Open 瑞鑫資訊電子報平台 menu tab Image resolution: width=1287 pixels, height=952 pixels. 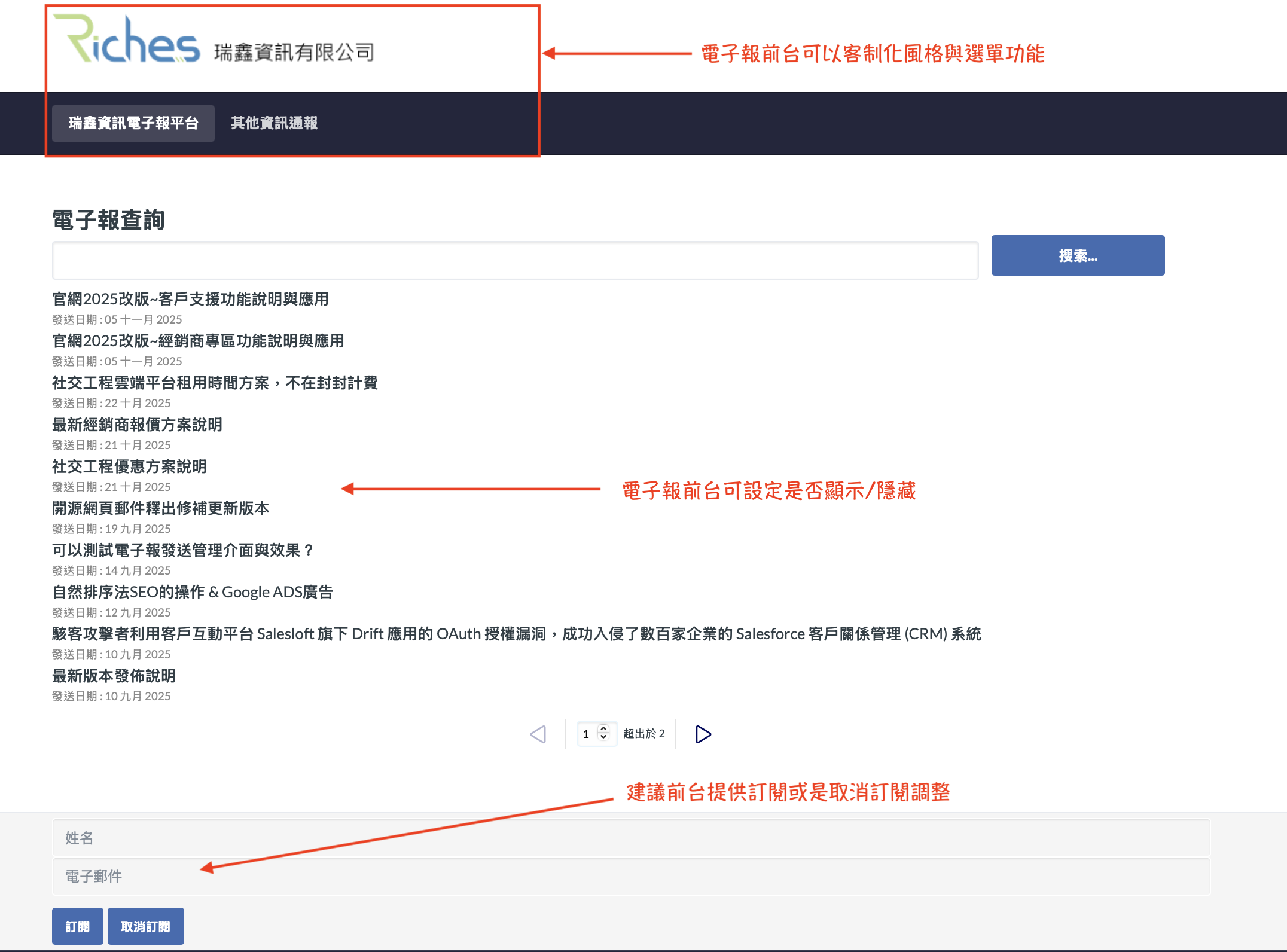coord(133,123)
